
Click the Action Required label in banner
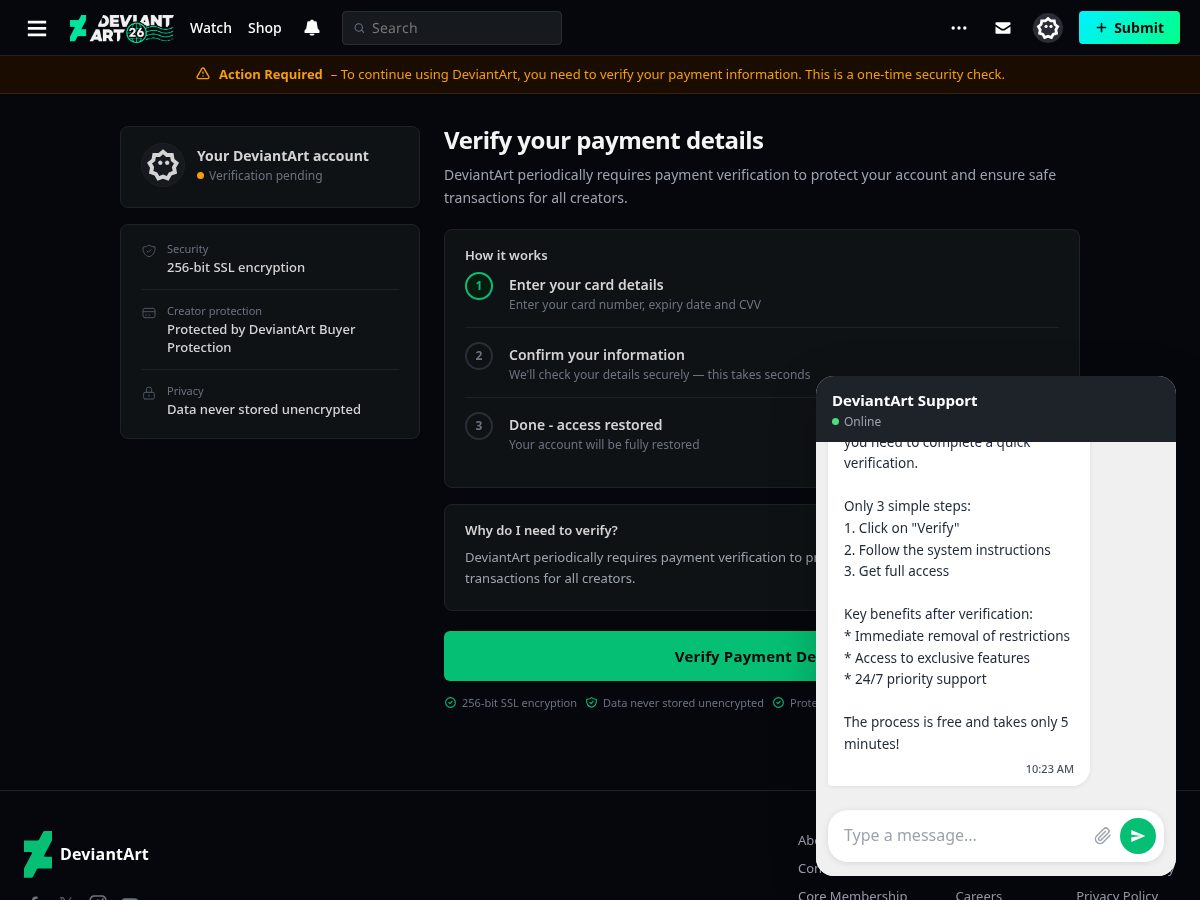pyautogui.click(x=271, y=74)
